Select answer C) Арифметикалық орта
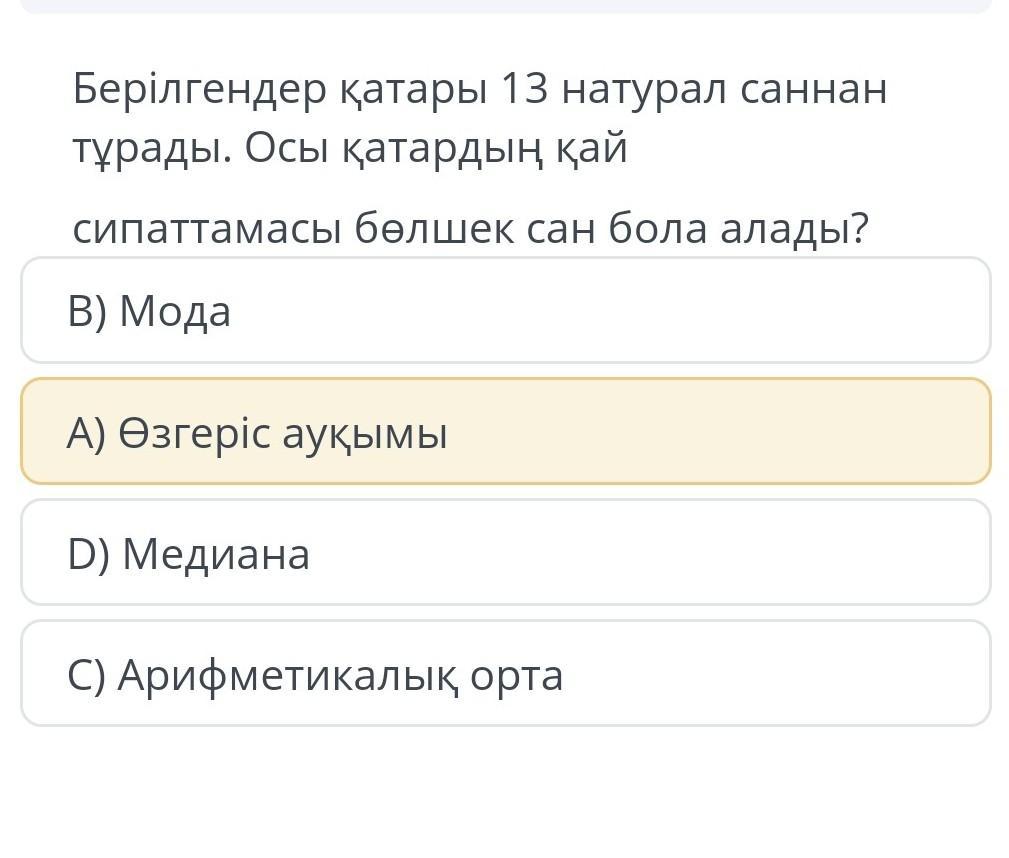 (x=505, y=674)
